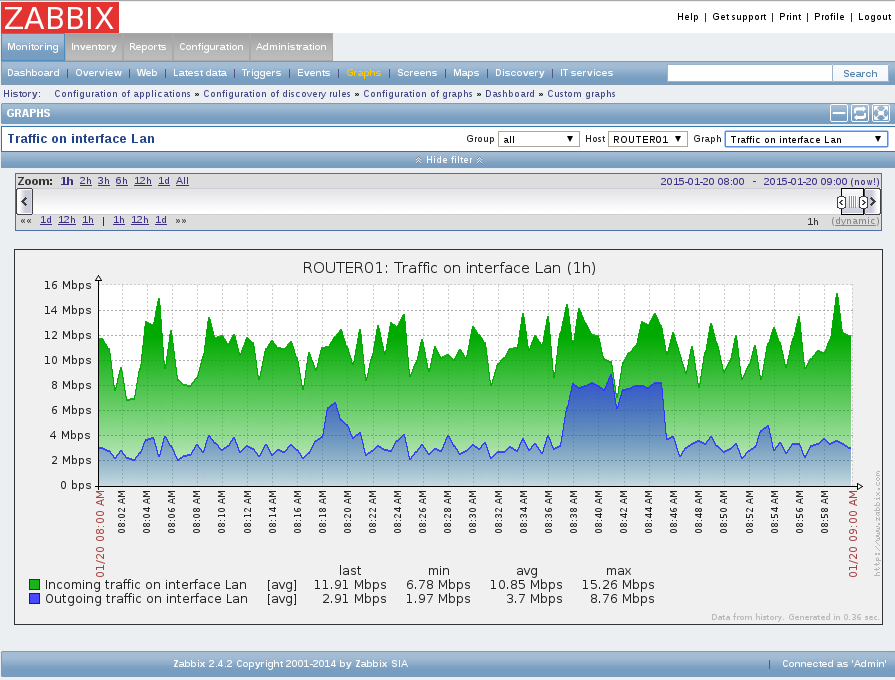Click into the search input field

pos(749,73)
